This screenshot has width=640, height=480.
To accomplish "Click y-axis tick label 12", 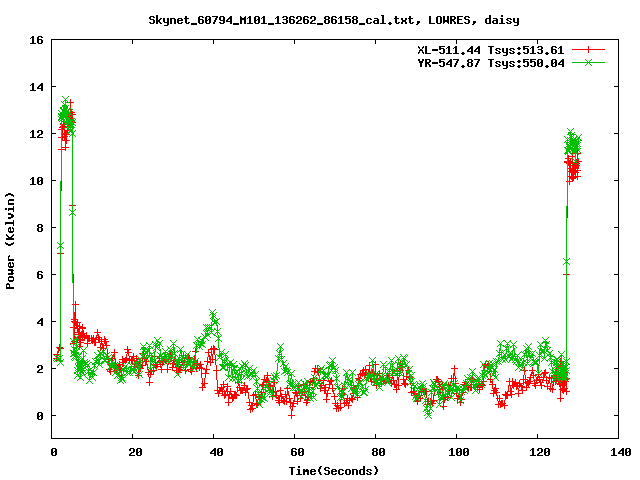I will [36, 134].
